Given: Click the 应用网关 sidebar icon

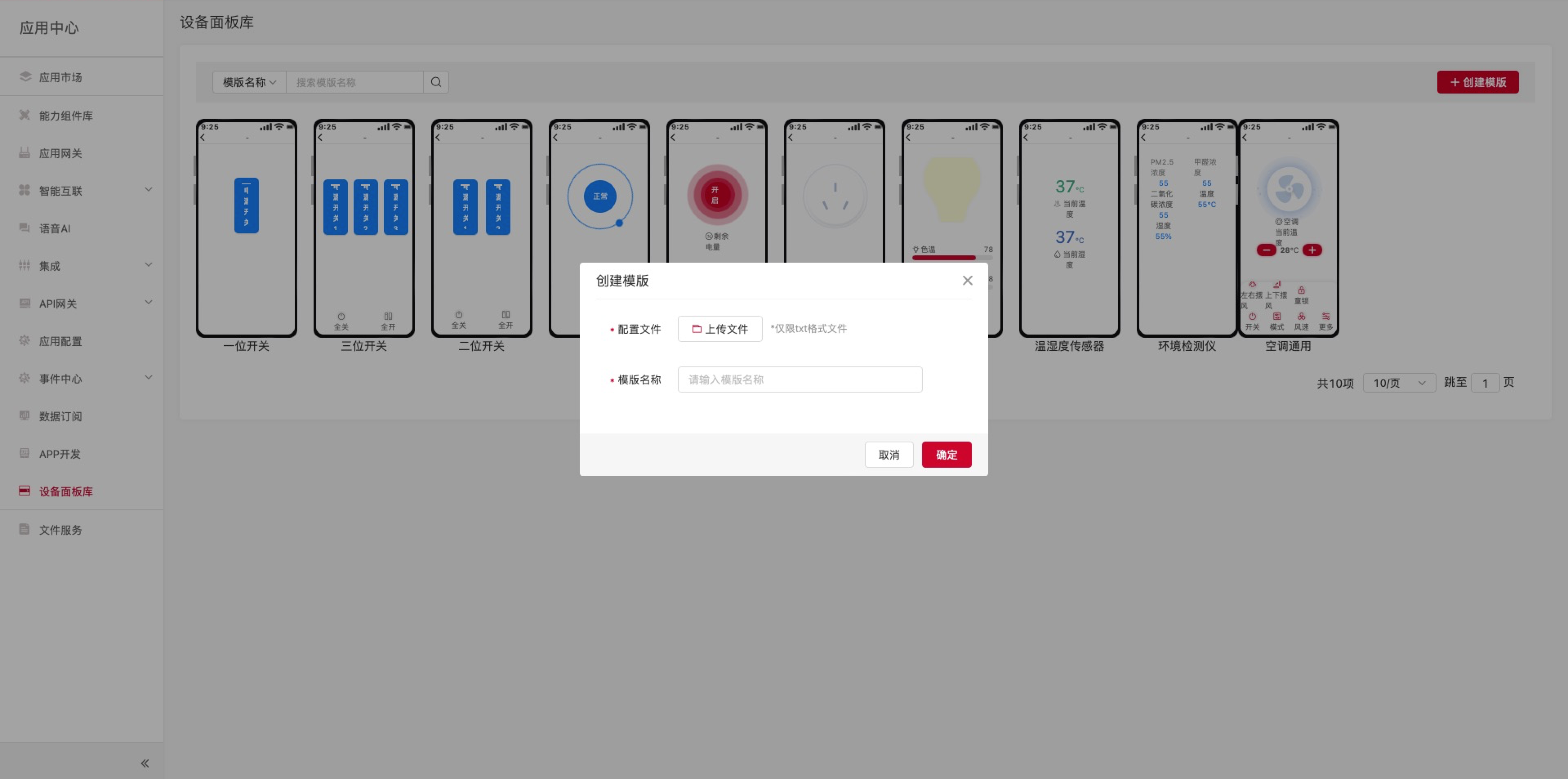Looking at the screenshot, I should coord(25,153).
